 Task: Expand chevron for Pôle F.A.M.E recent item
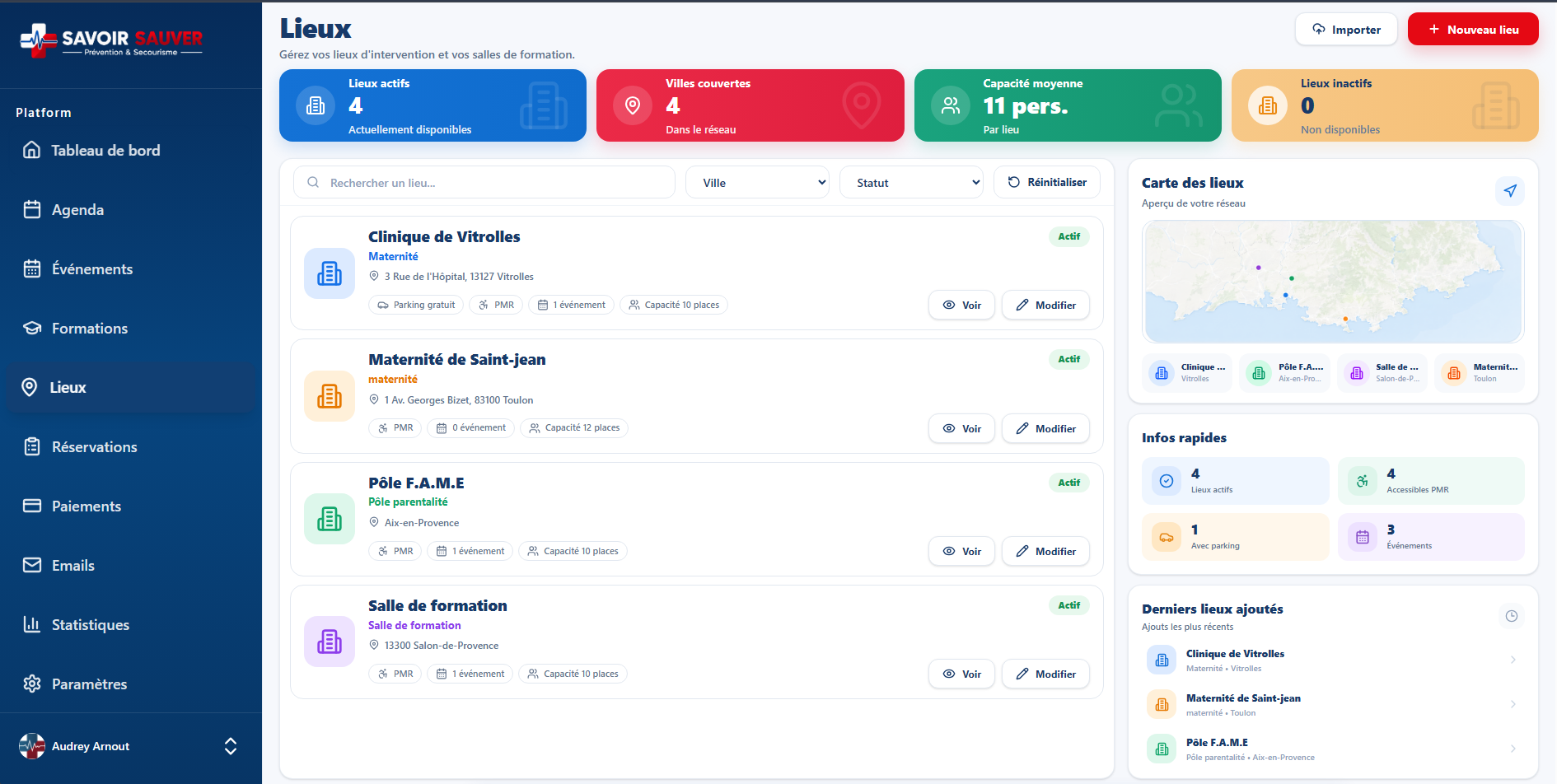coord(1513,749)
